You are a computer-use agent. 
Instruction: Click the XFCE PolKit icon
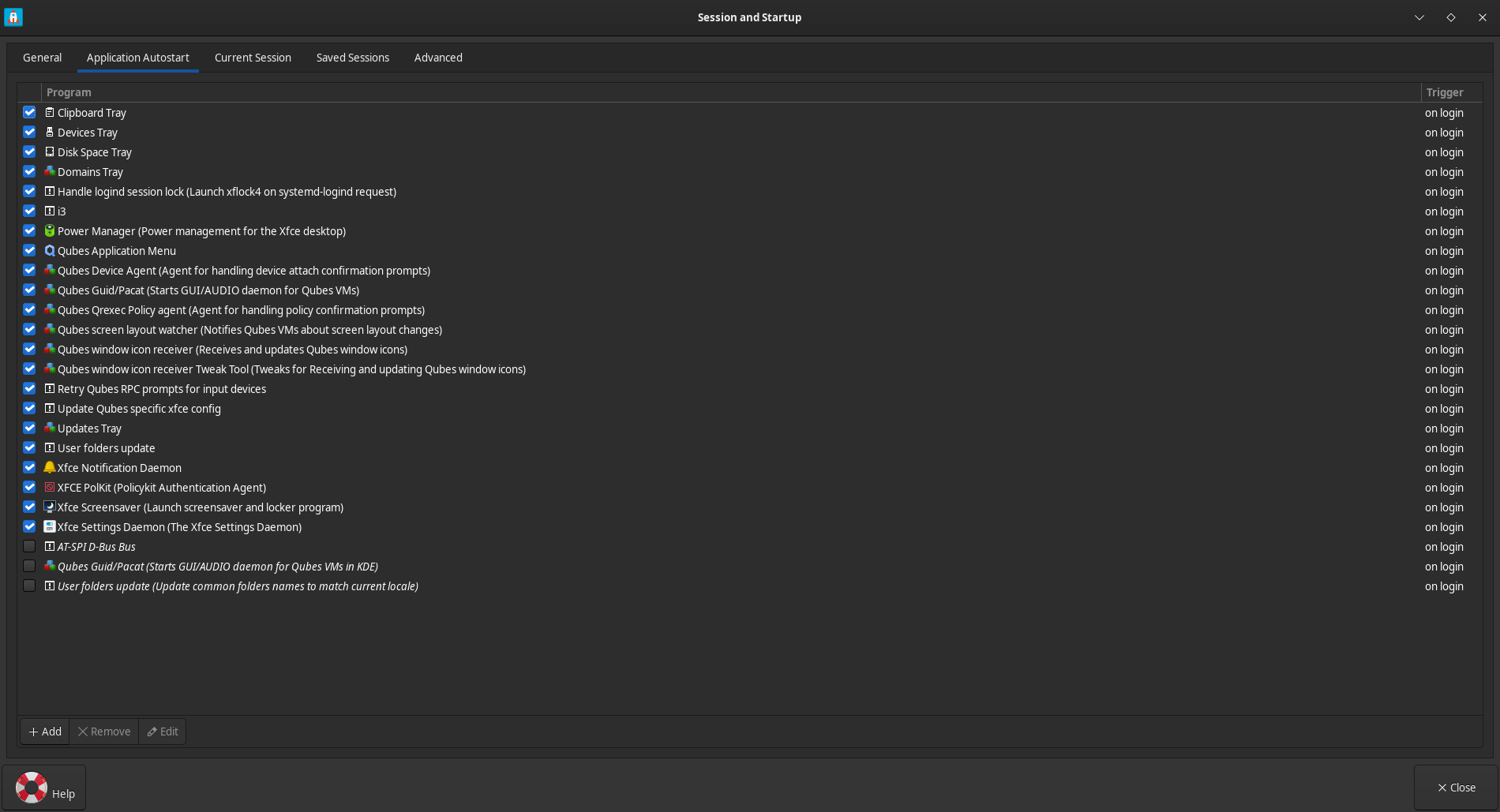click(50, 488)
